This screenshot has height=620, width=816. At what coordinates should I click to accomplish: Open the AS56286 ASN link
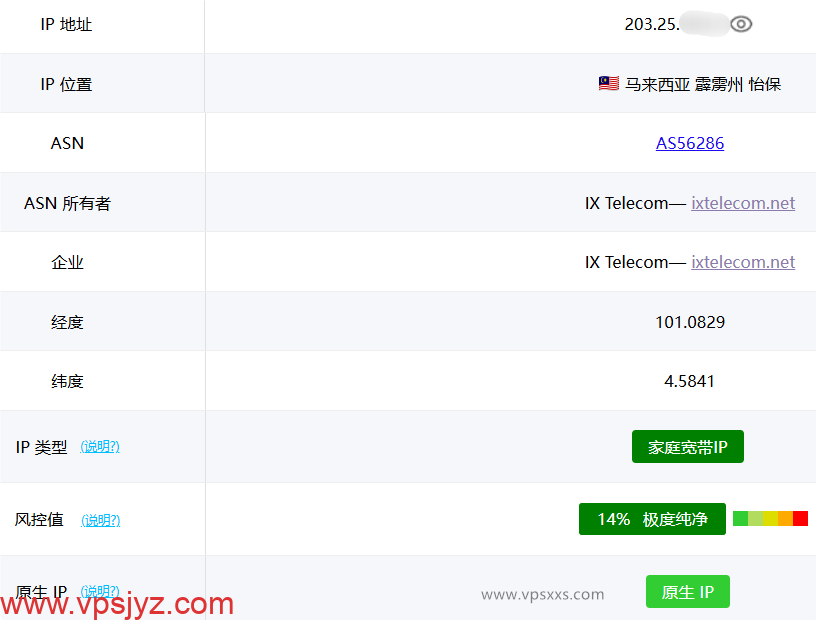click(690, 143)
